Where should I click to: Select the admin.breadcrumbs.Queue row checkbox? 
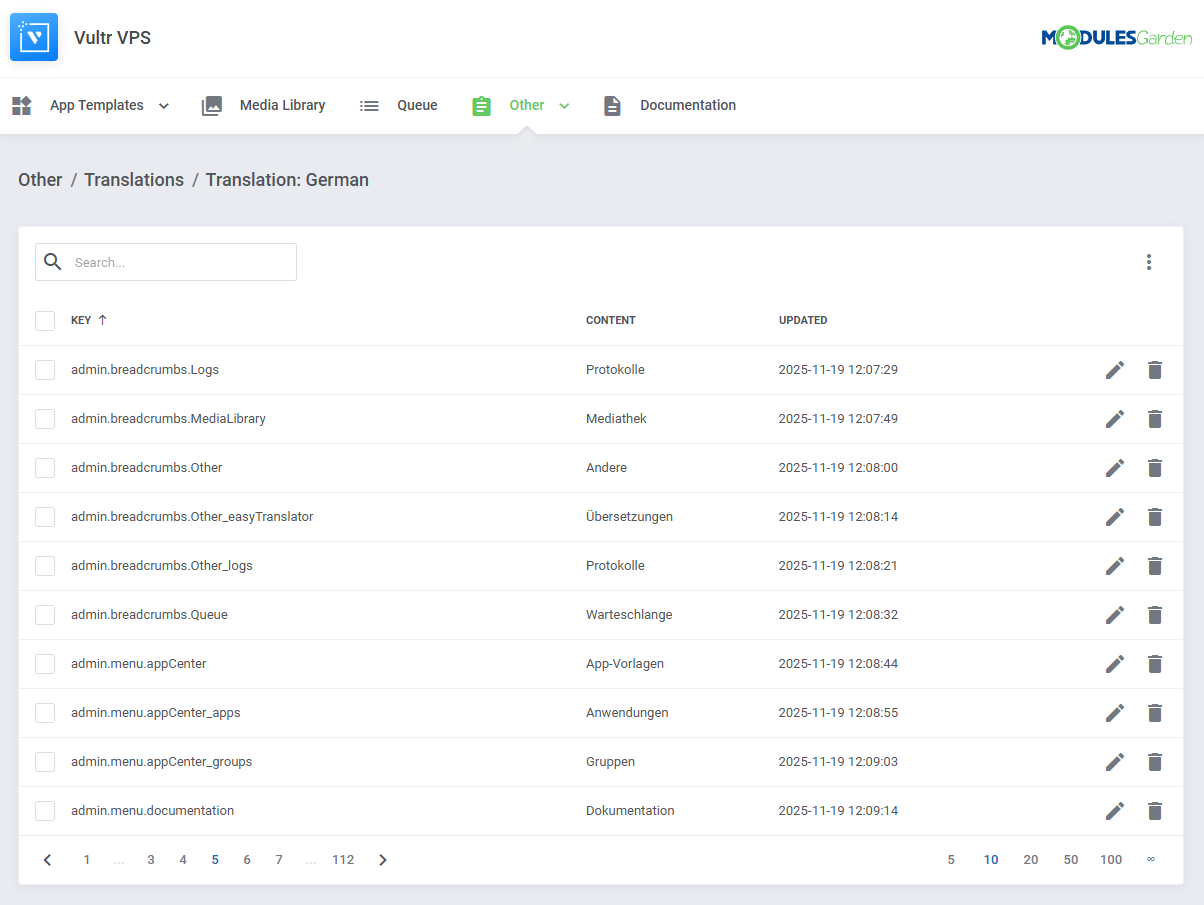point(45,614)
